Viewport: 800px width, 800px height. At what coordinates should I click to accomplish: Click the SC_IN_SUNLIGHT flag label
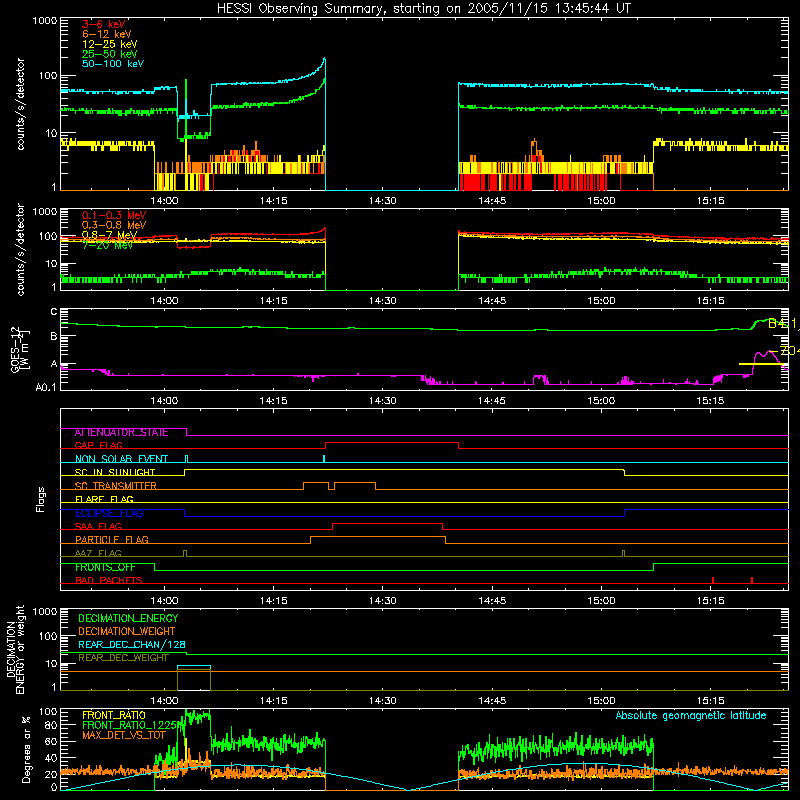pyautogui.click(x=115, y=472)
